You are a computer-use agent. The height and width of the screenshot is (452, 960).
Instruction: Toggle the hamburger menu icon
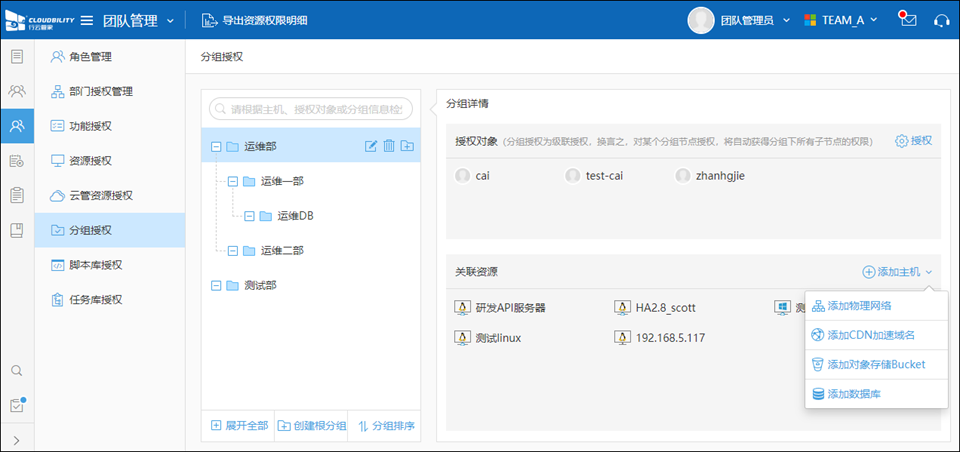87,20
